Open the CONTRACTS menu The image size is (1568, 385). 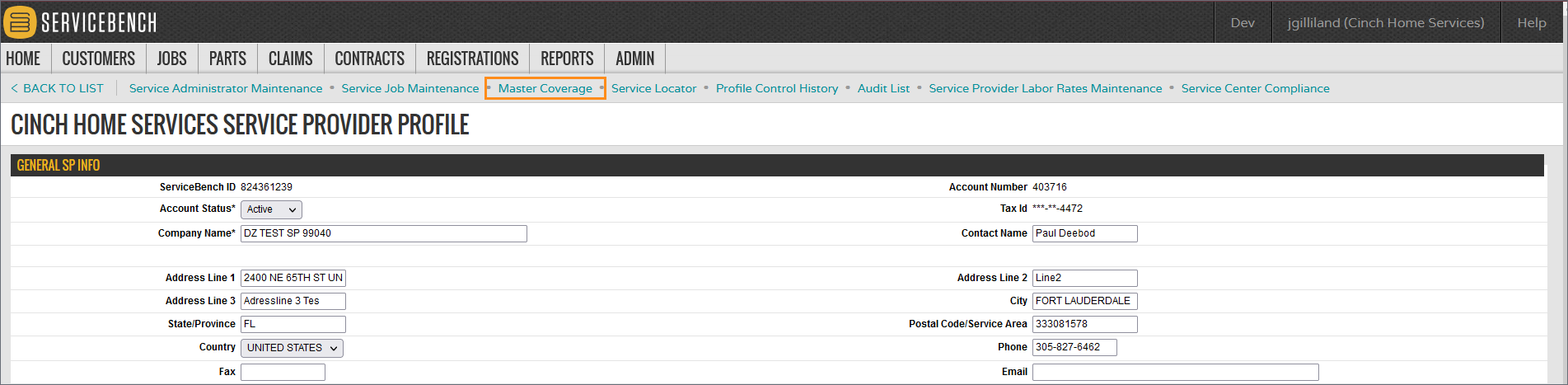click(370, 59)
